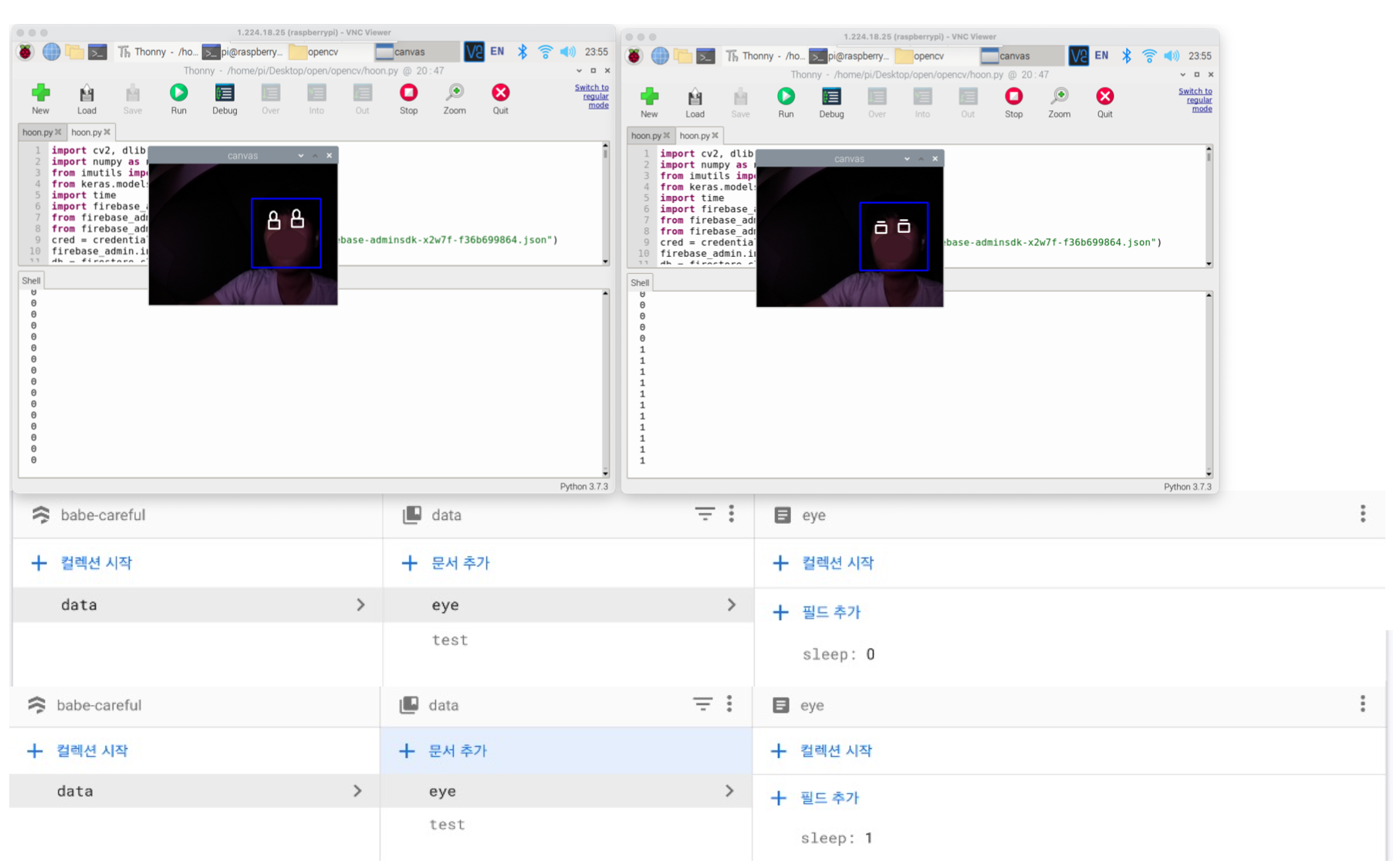This screenshot has height=867, width=1400.
Task: Select first hoon.py tab in left Thonny
Action: point(42,133)
